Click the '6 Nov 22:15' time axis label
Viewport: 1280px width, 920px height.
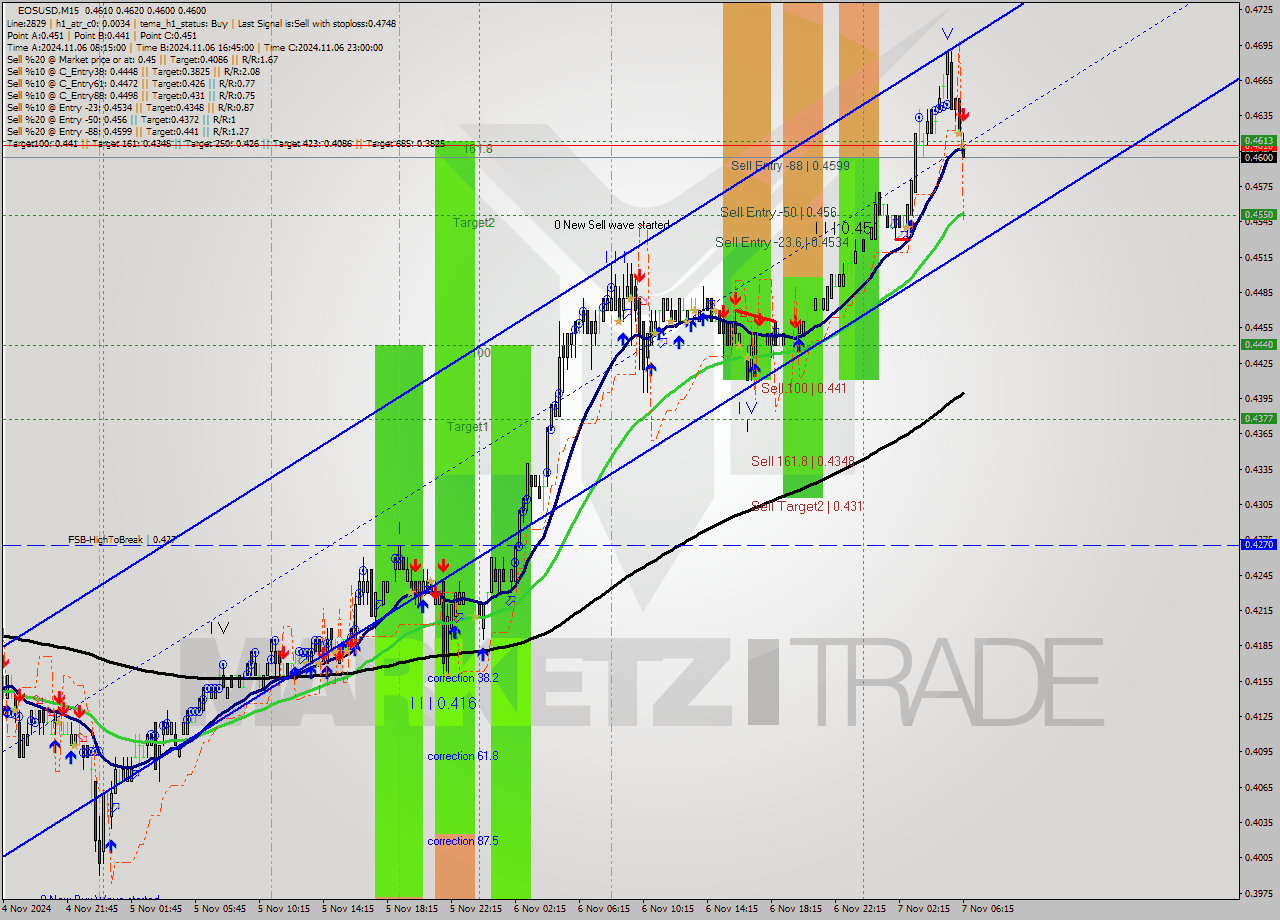pos(861,909)
